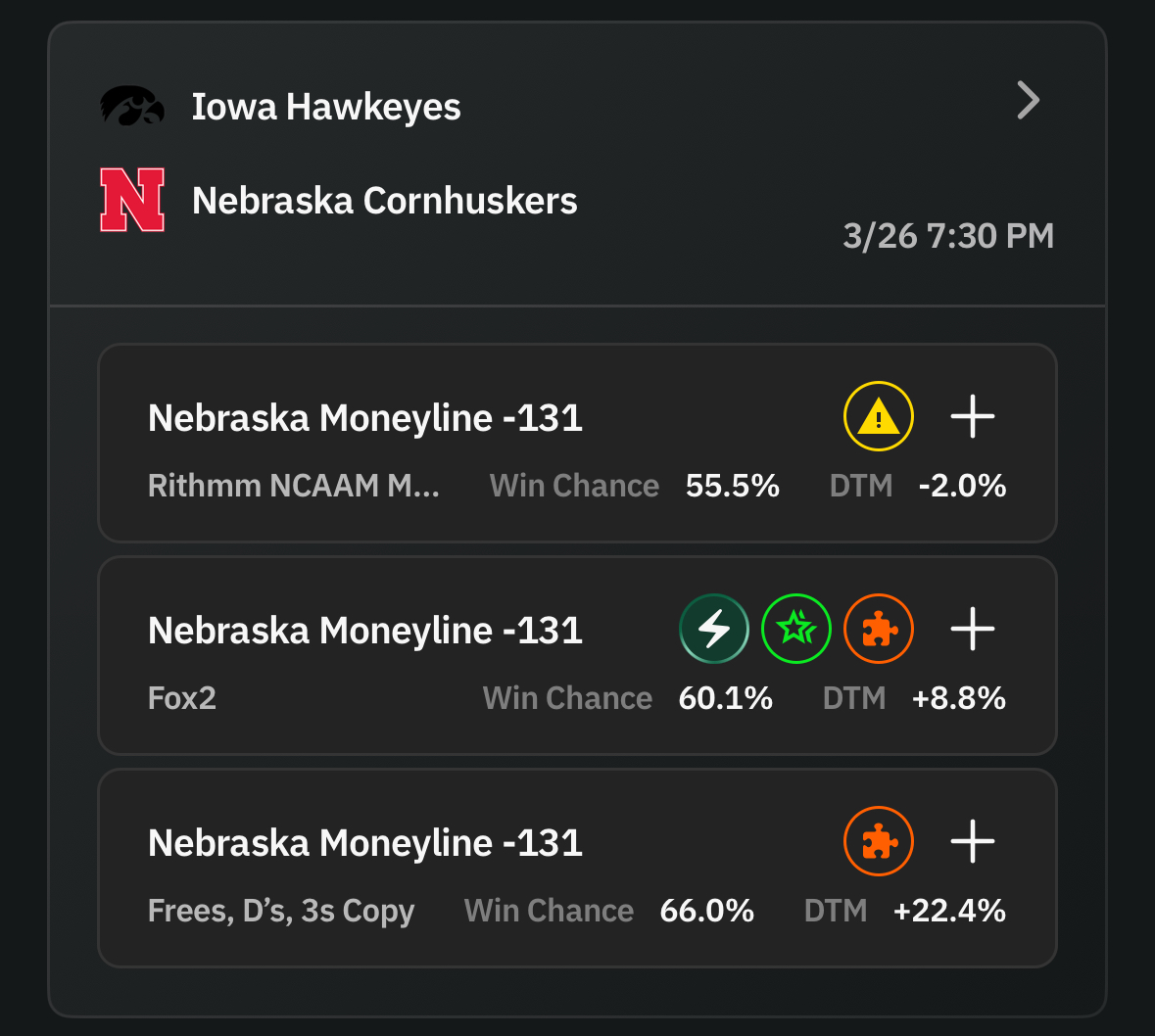Select Iowa Hawkeyes team name
1155x1036 pixels.
(x=326, y=107)
